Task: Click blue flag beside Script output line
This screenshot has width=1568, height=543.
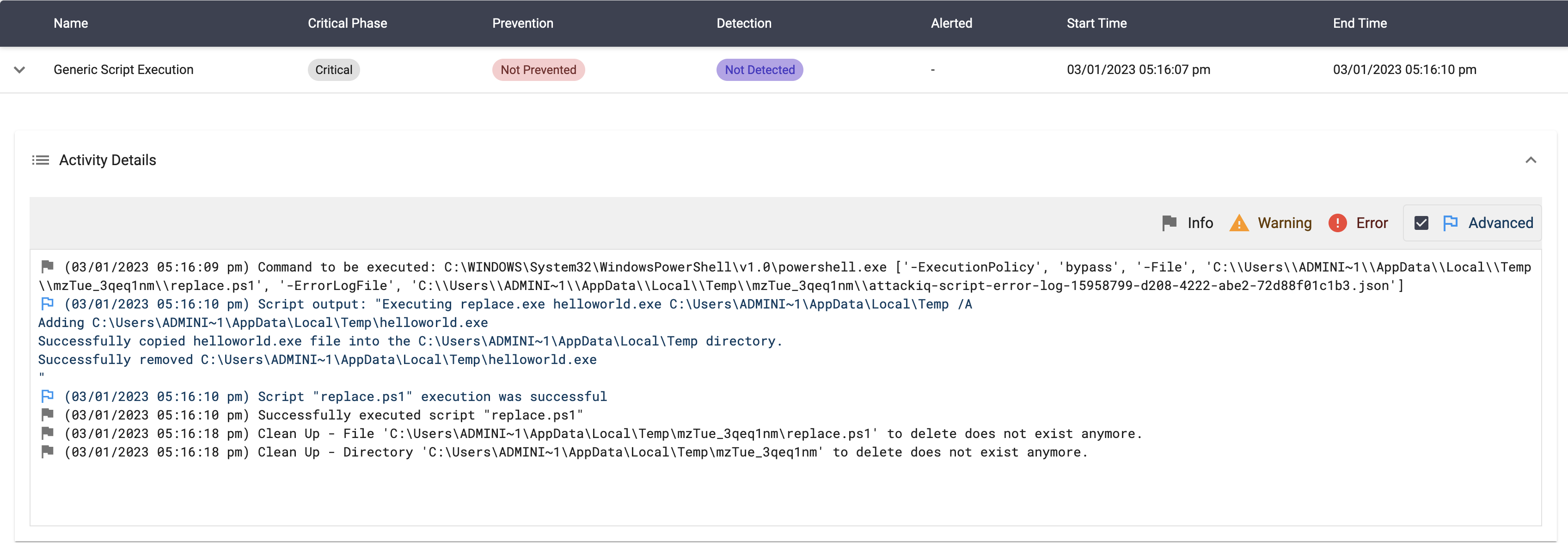Action: [x=48, y=304]
